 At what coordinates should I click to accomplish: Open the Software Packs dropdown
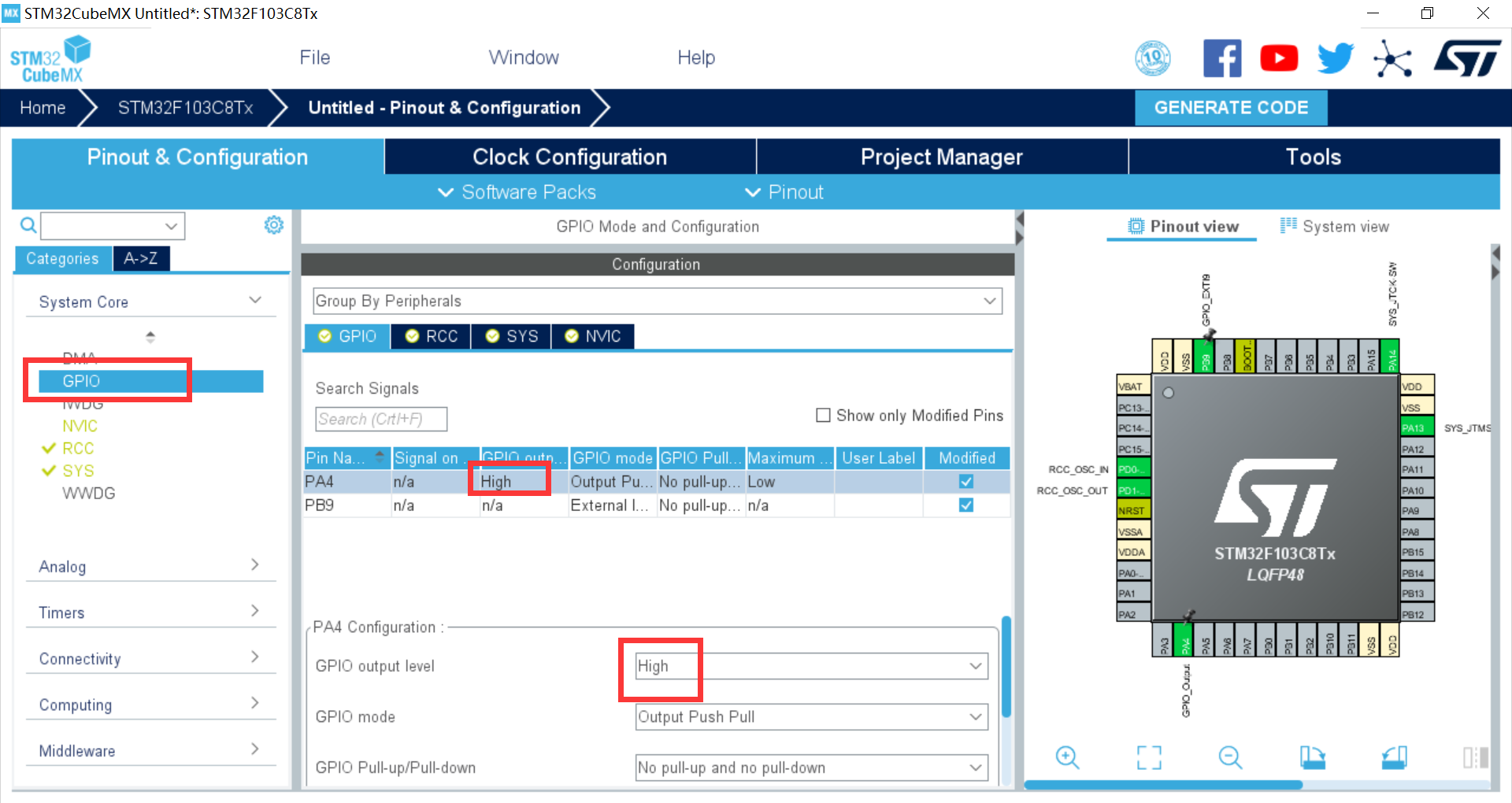[517, 192]
